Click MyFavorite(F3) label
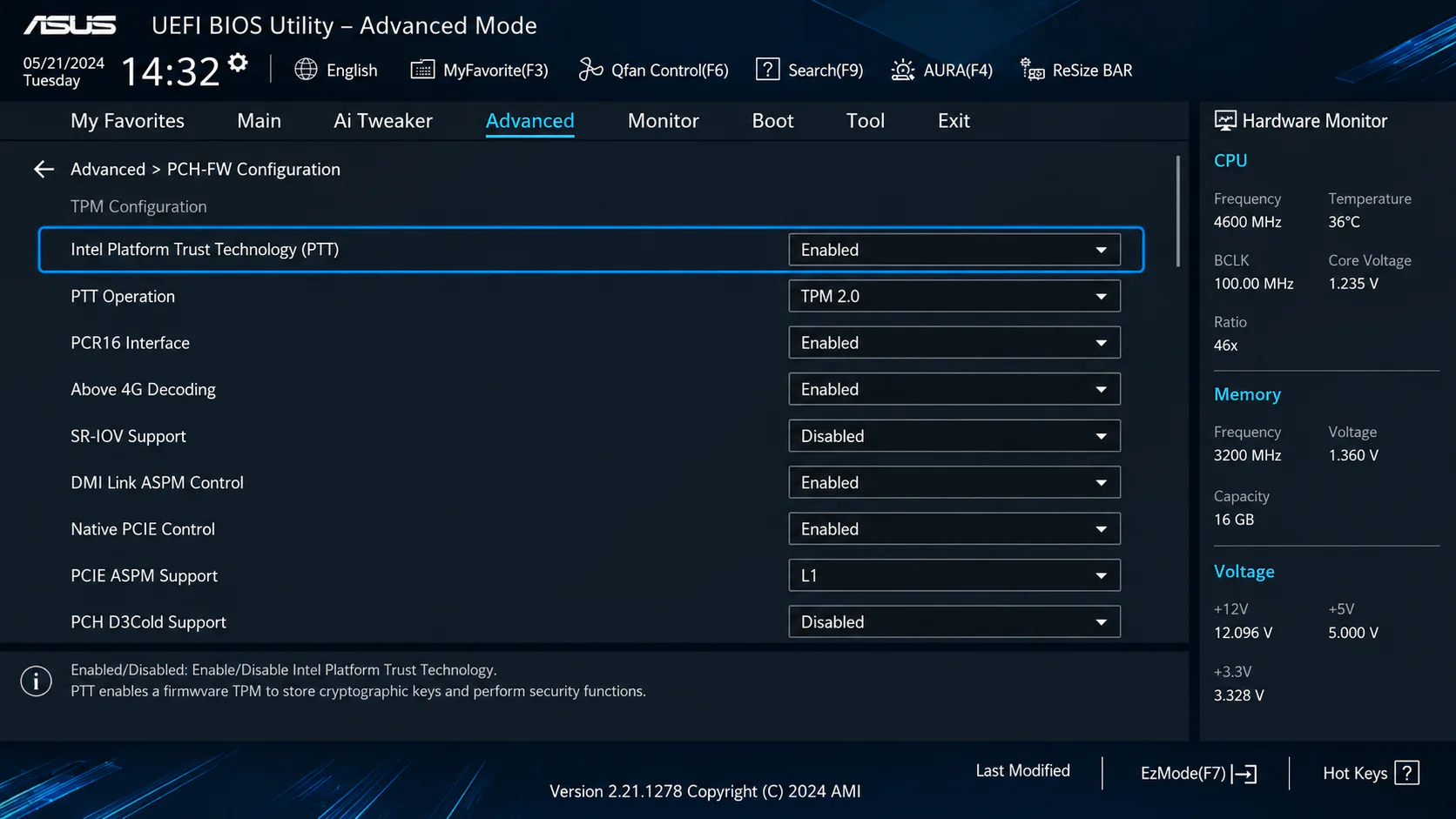The height and width of the screenshot is (819, 1456). (495, 70)
